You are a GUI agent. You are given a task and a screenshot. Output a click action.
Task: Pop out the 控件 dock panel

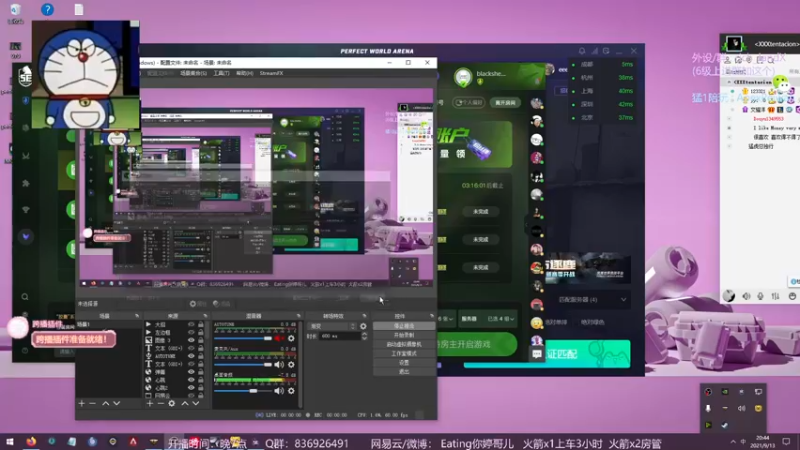tap(432, 316)
